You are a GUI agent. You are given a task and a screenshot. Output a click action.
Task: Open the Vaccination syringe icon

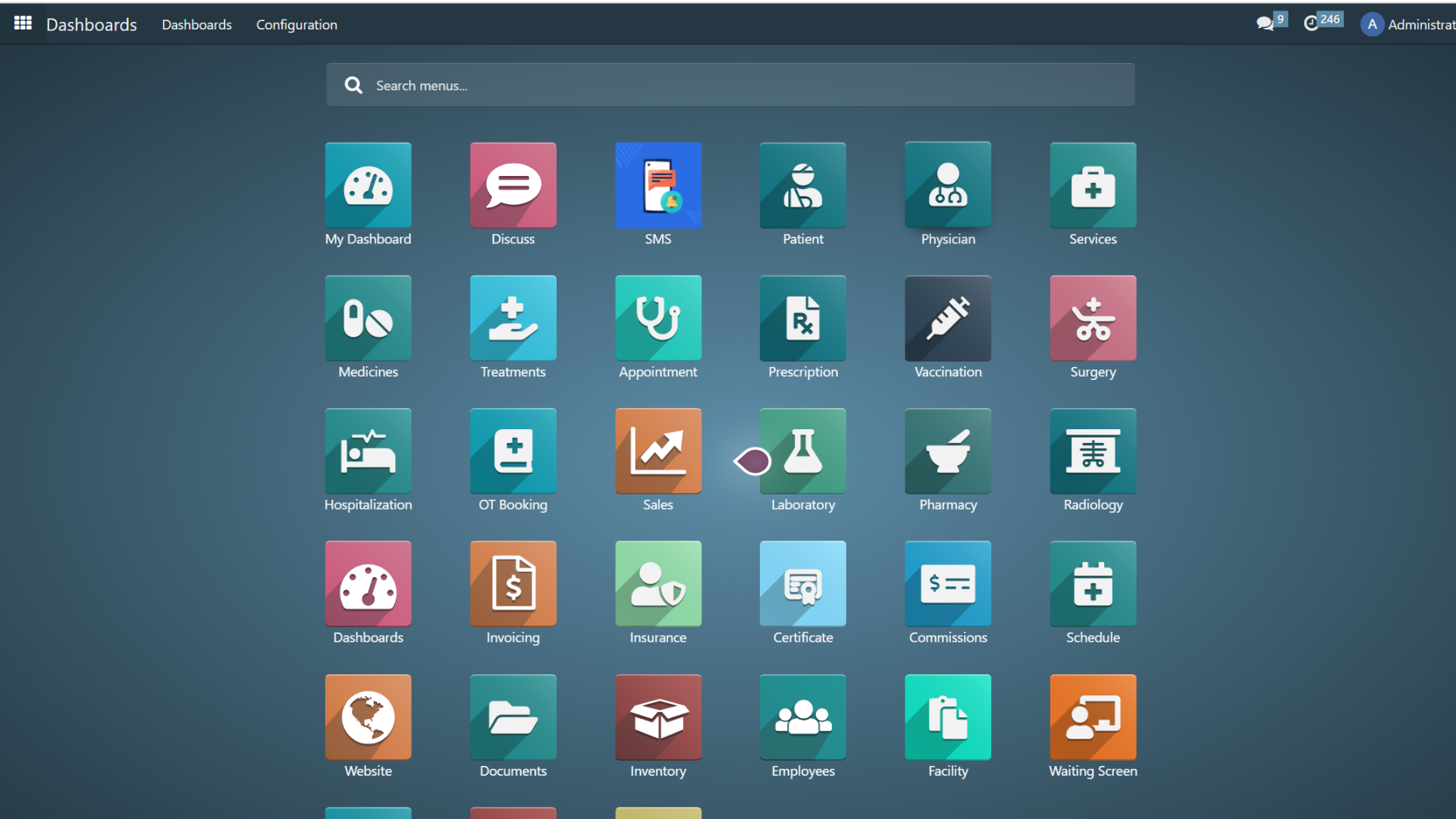point(947,318)
